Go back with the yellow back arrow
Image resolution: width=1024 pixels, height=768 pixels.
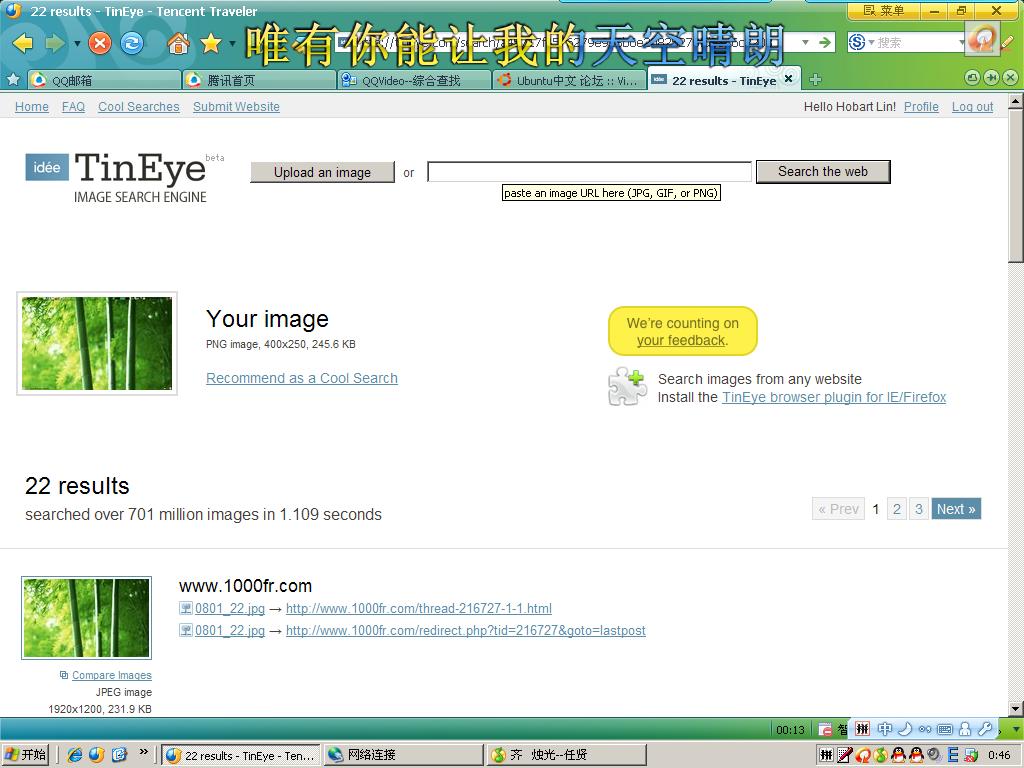23,43
